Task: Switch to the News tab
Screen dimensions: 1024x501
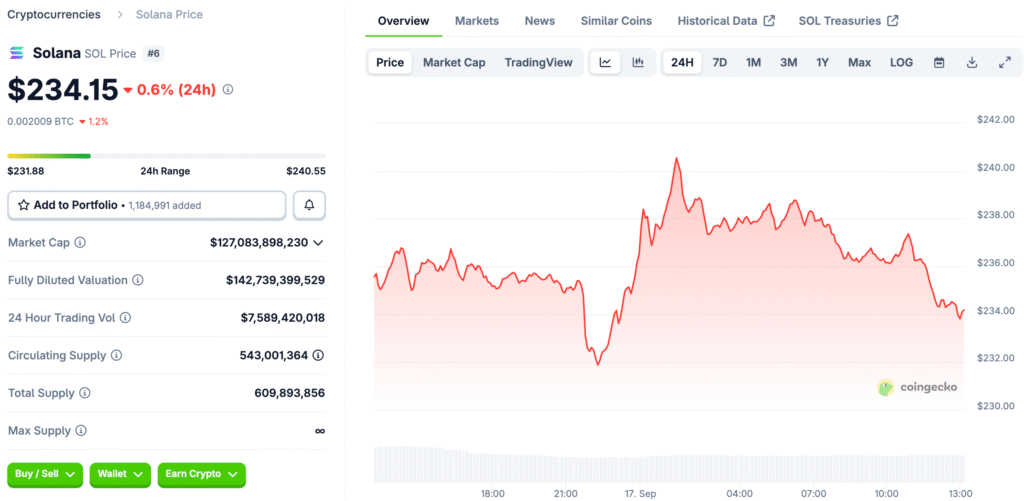Action: click(x=539, y=21)
